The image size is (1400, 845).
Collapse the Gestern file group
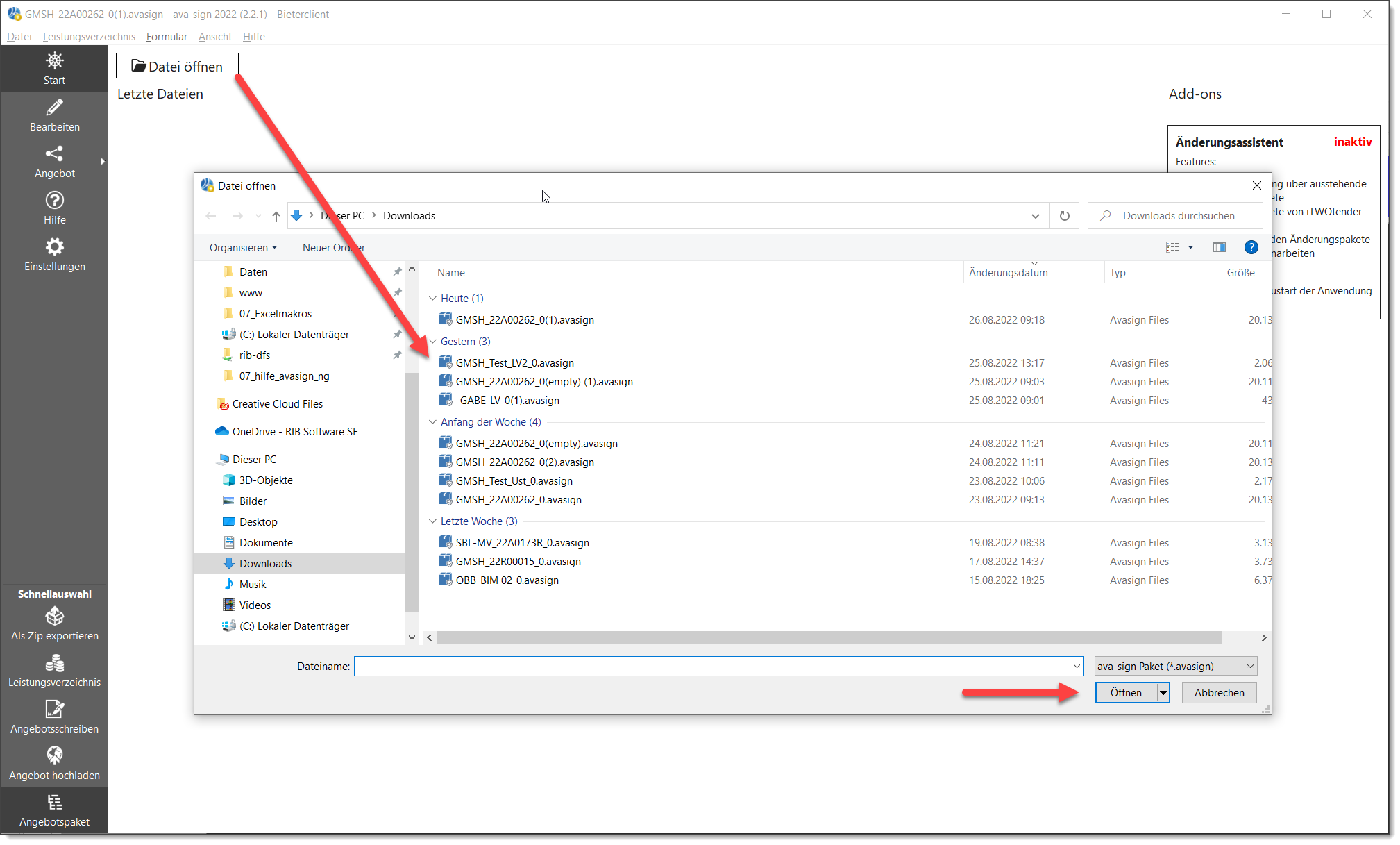click(432, 342)
